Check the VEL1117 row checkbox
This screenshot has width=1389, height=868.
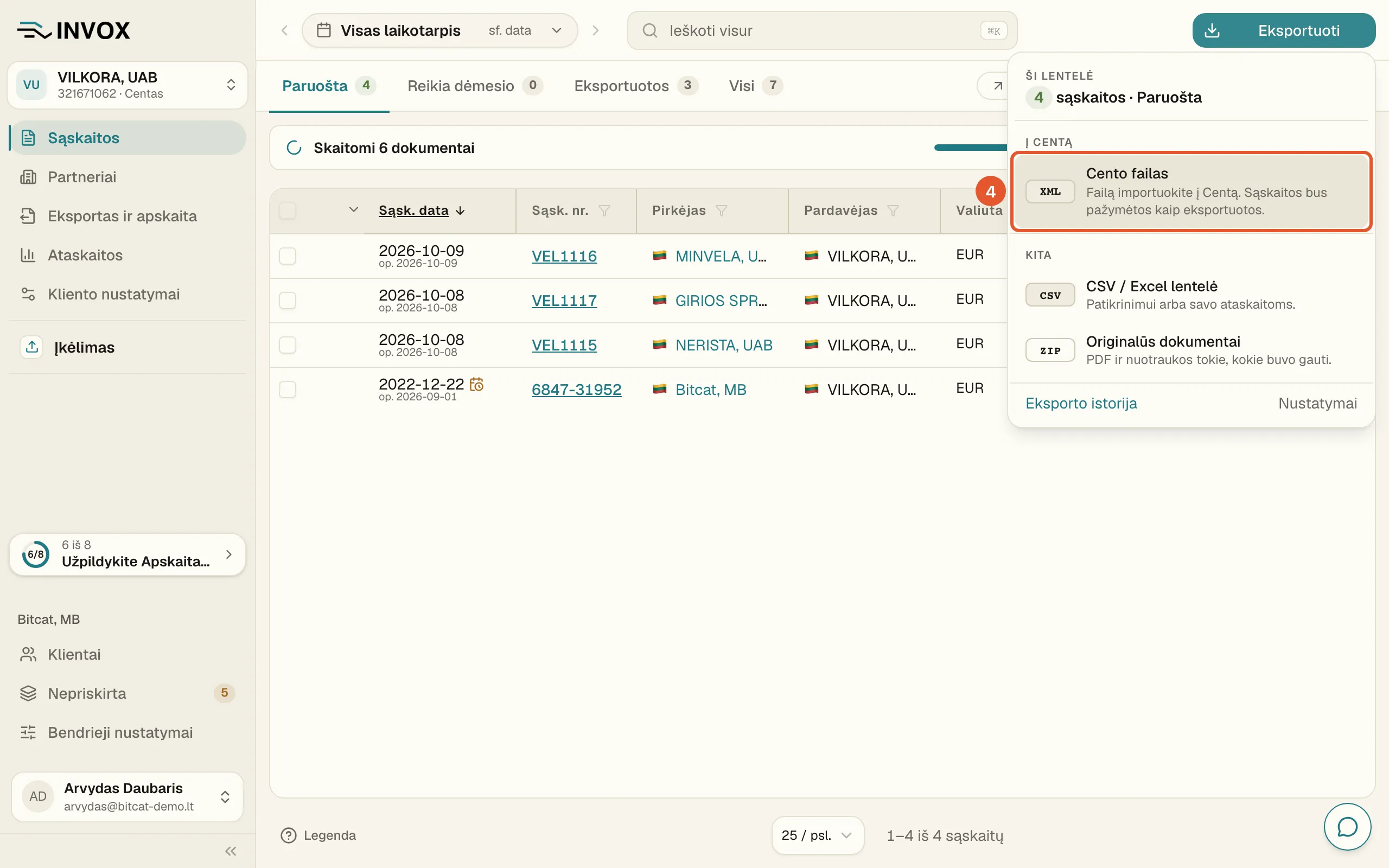point(288,300)
